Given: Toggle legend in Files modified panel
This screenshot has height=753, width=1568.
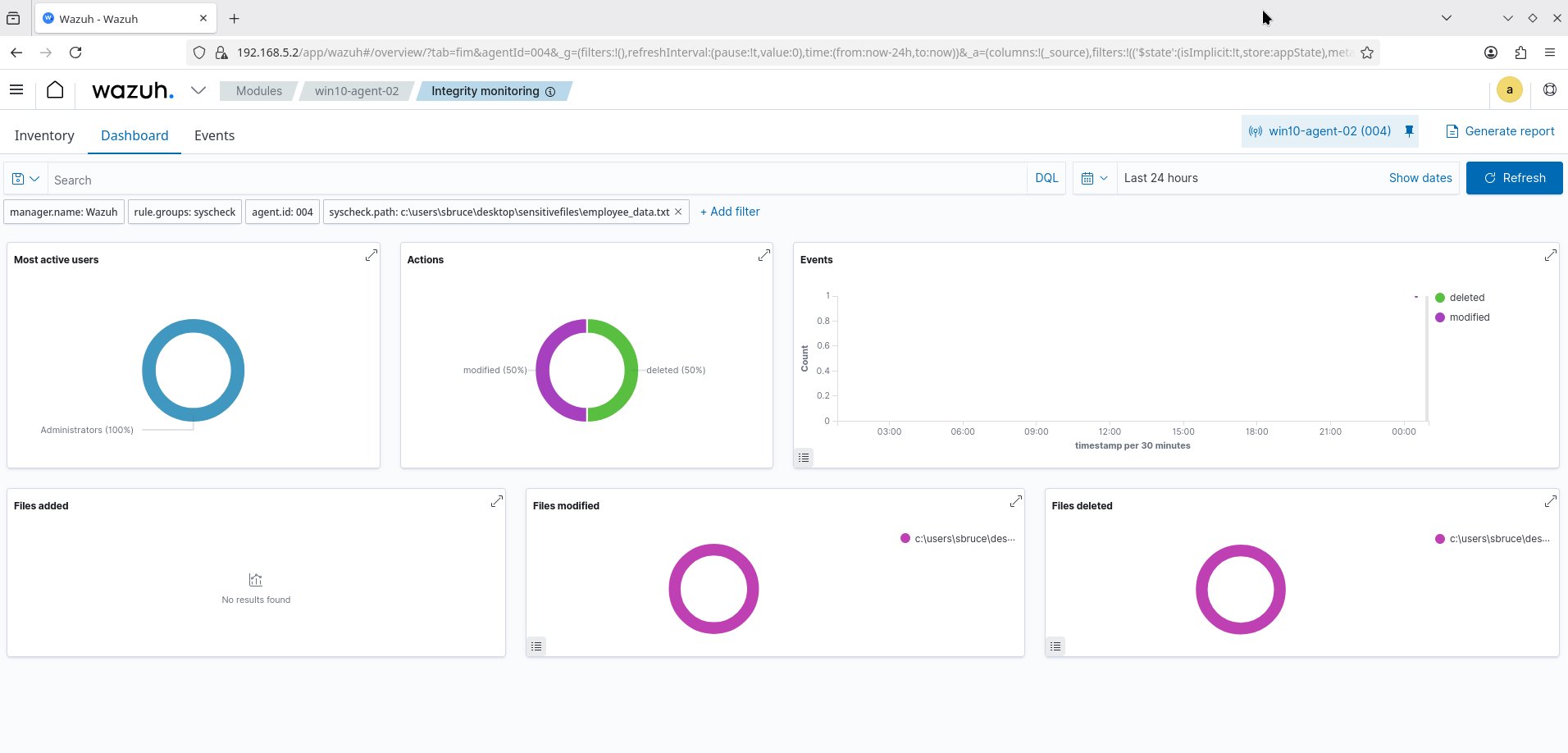Looking at the screenshot, I should coord(536,646).
